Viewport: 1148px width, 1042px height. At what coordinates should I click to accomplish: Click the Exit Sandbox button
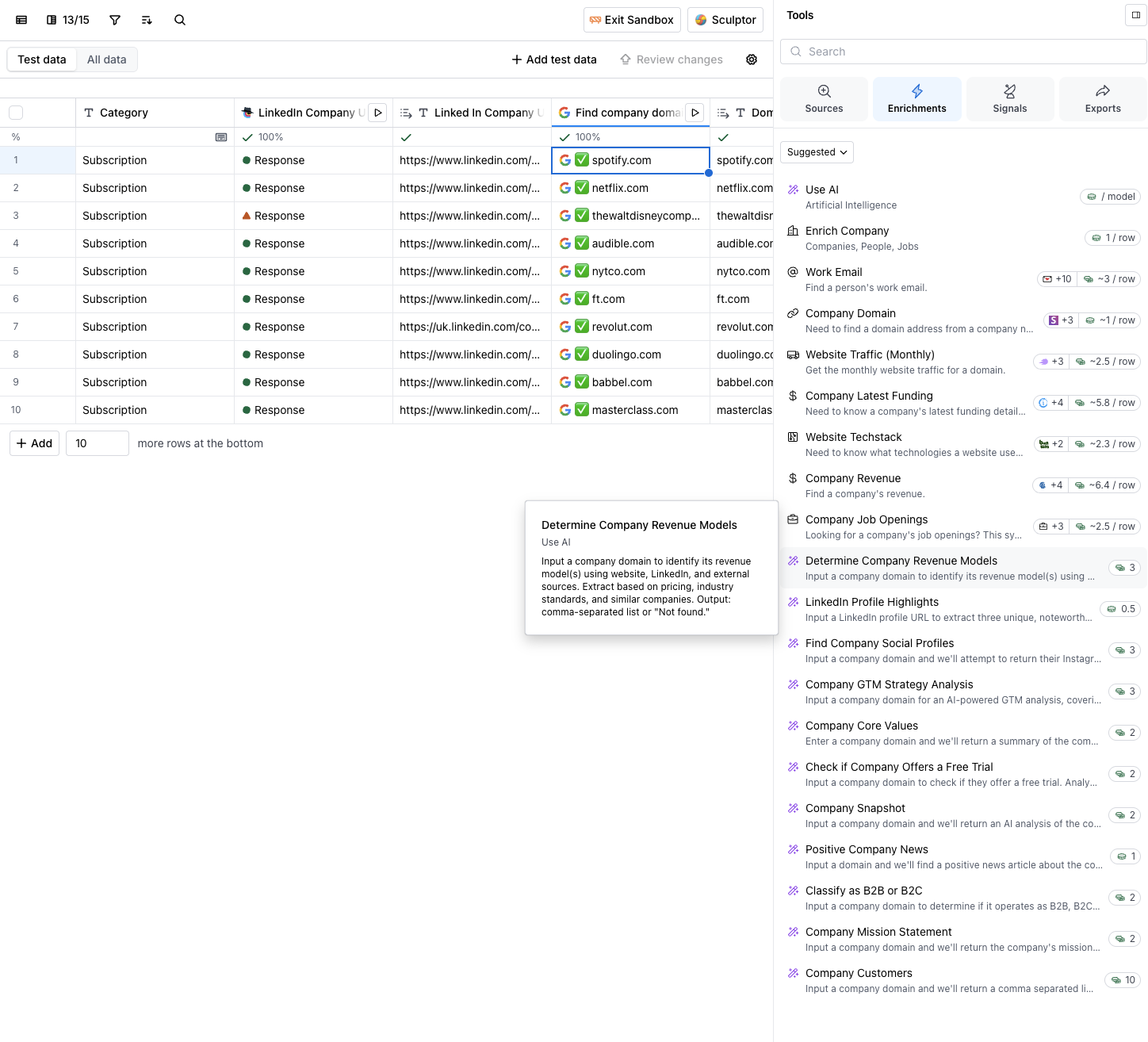(632, 20)
